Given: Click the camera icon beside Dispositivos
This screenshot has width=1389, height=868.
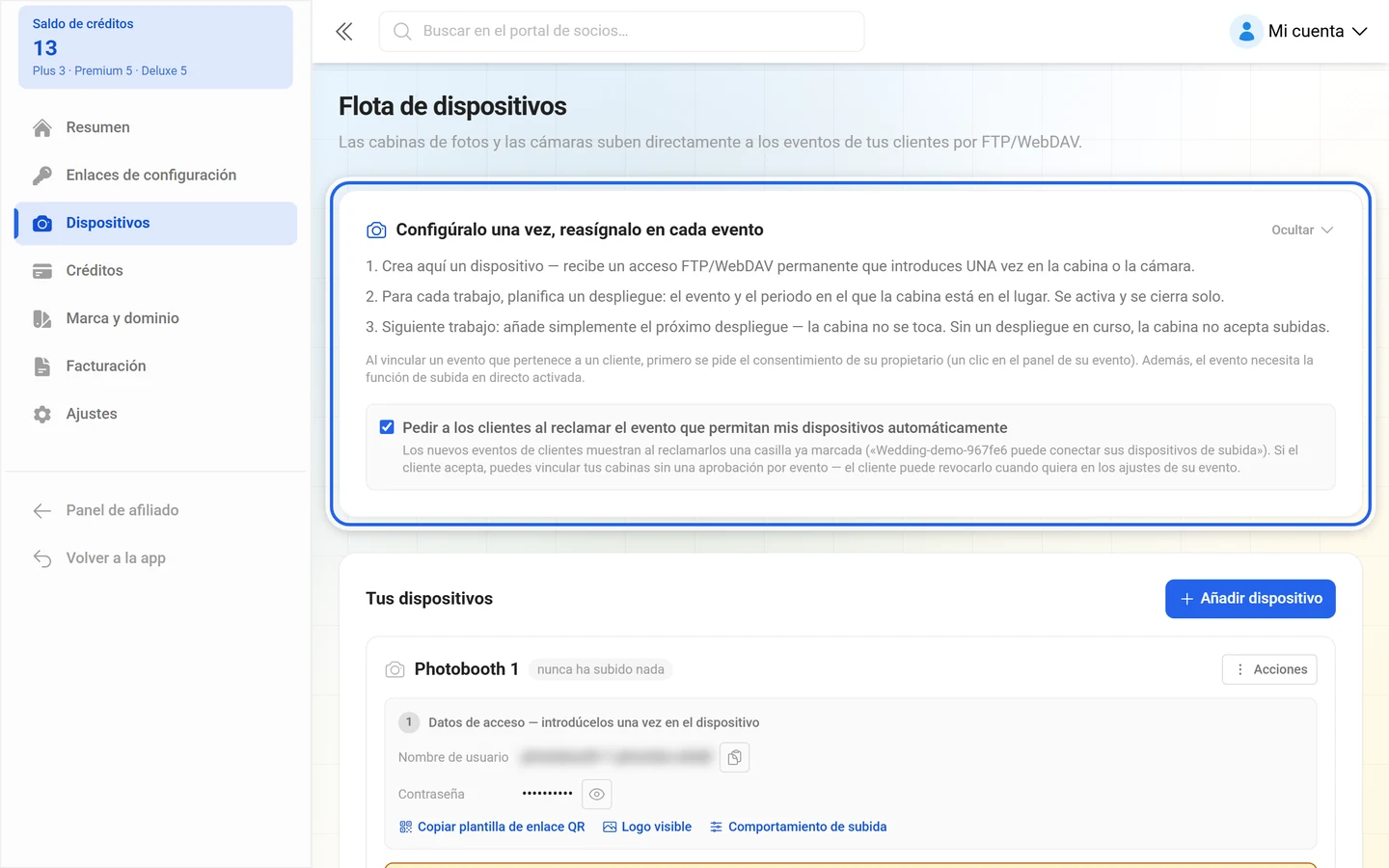Looking at the screenshot, I should click(42, 223).
